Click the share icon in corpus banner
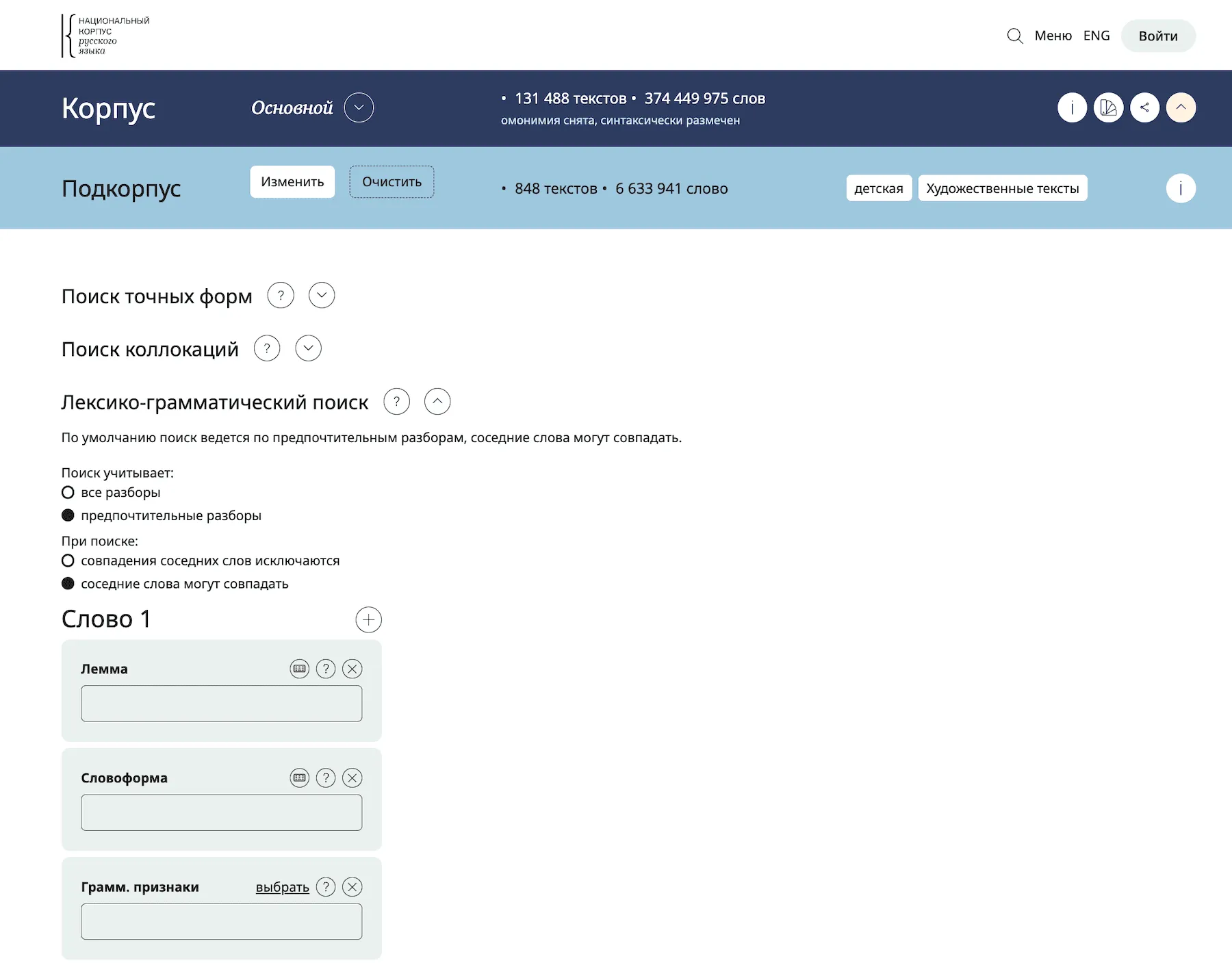Image resolution: width=1232 pixels, height=963 pixels. point(1144,107)
